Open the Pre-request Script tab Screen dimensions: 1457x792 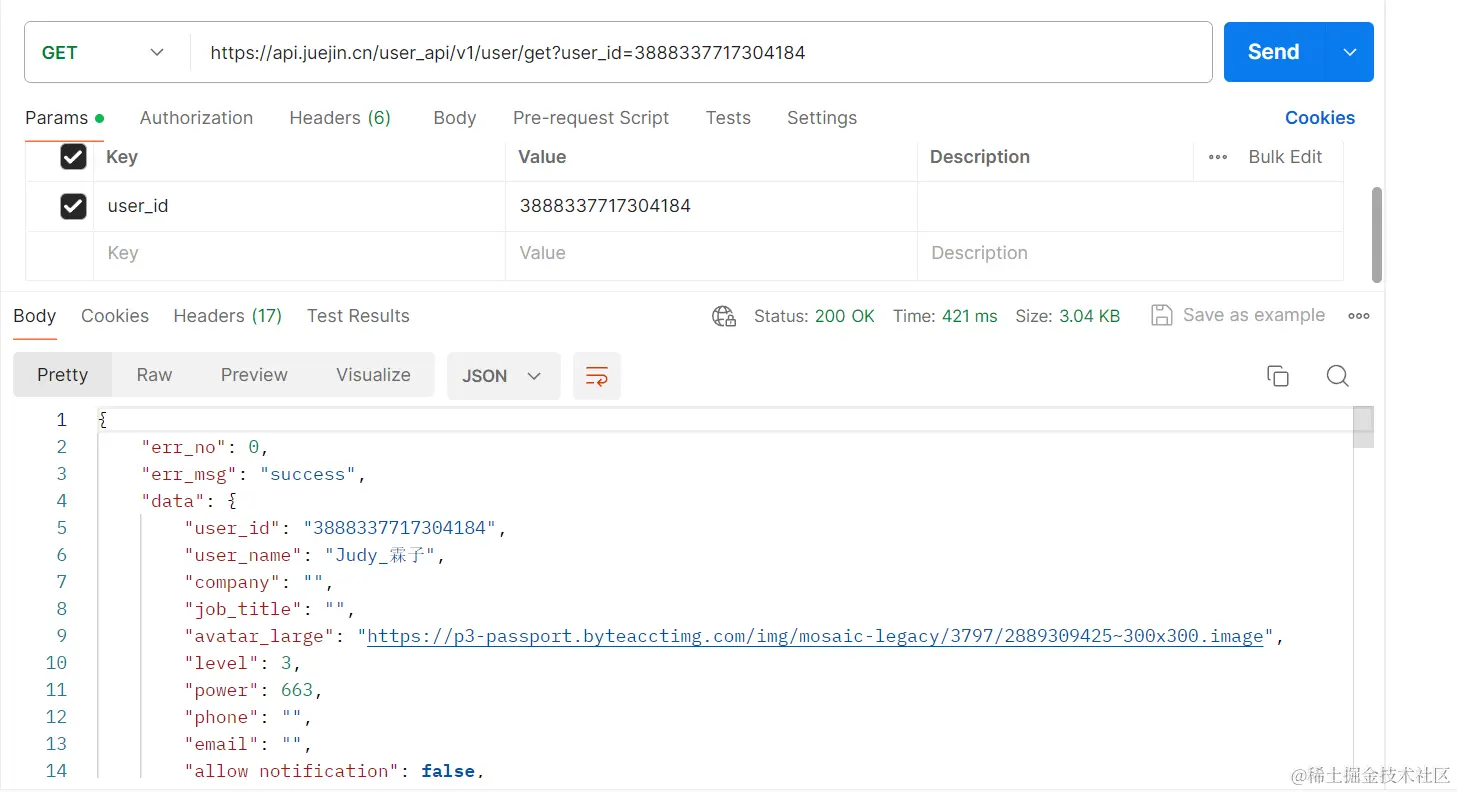[x=591, y=118]
